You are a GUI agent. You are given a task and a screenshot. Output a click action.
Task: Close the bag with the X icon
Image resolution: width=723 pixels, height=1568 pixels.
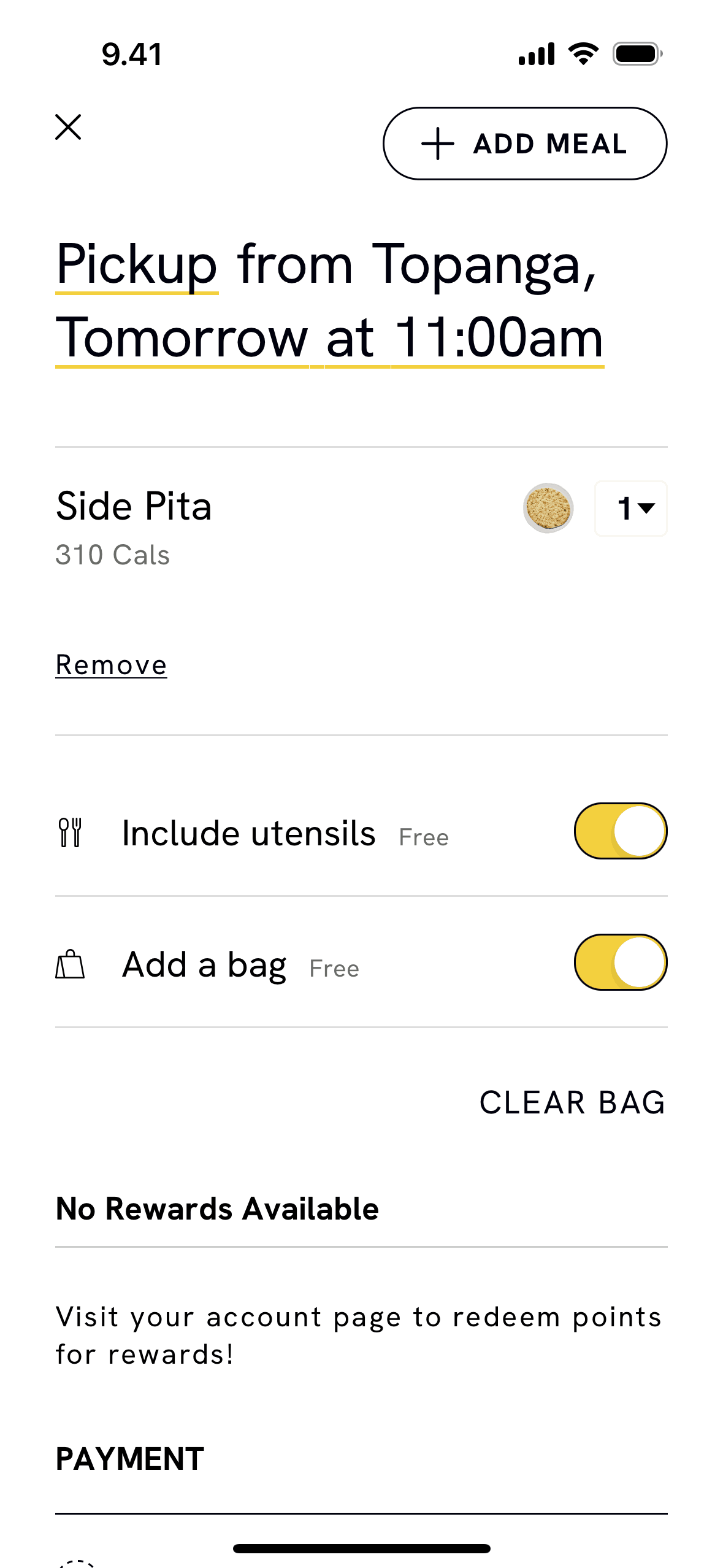coord(68,127)
